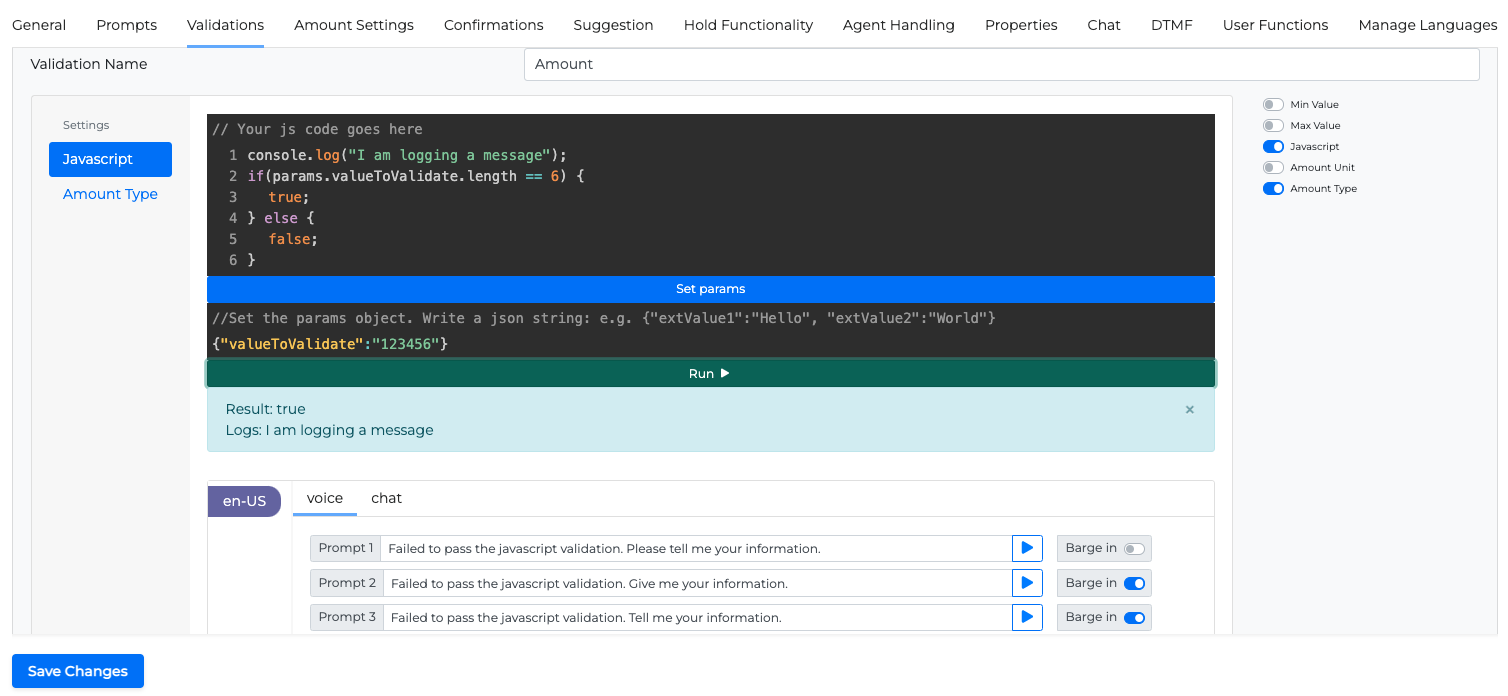
Task: Enable Barge in for Prompt 1
Action: pos(1134,549)
